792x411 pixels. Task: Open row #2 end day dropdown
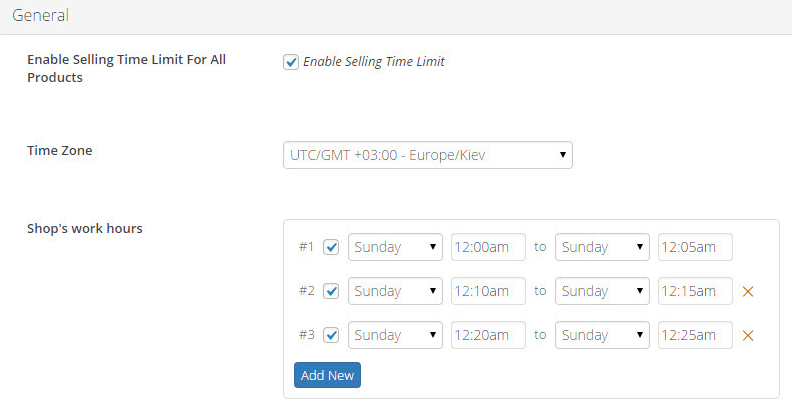(602, 291)
